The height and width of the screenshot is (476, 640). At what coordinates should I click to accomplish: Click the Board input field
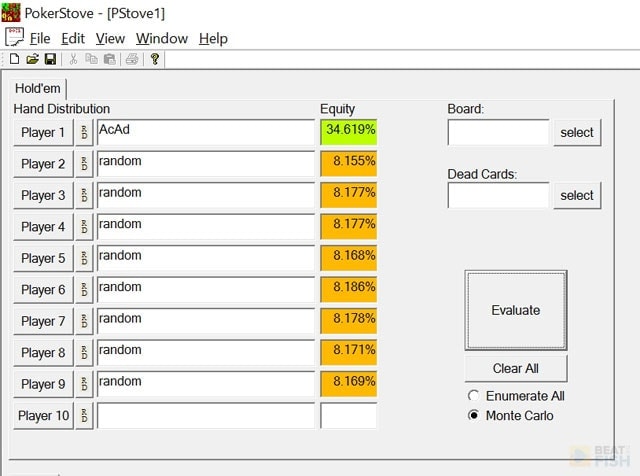coord(498,132)
